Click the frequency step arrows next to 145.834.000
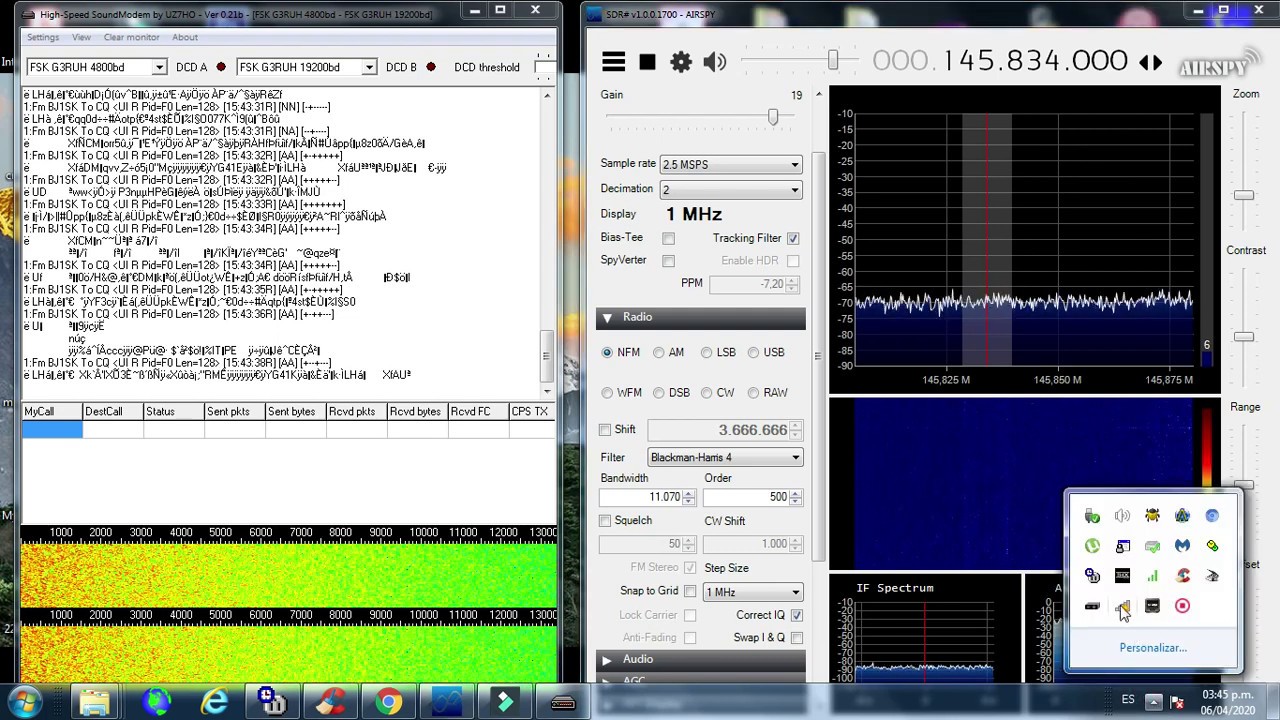The height and width of the screenshot is (720, 1280). tap(1151, 62)
